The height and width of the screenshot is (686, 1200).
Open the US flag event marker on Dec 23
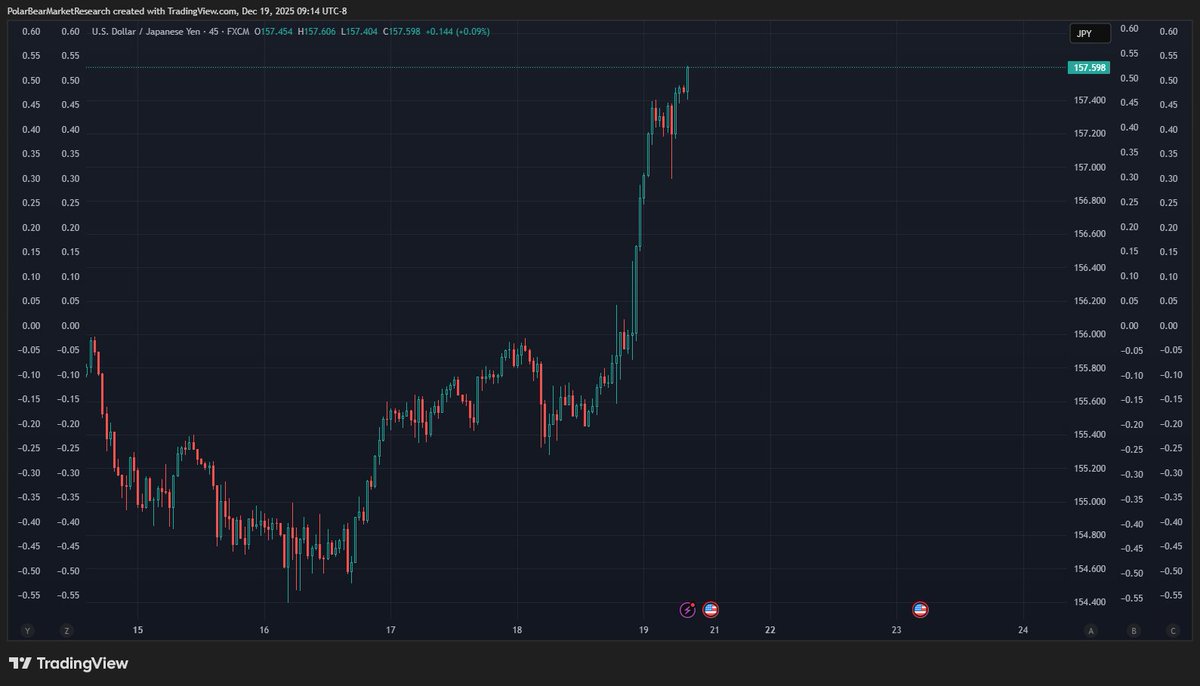(x=919, y=609)
